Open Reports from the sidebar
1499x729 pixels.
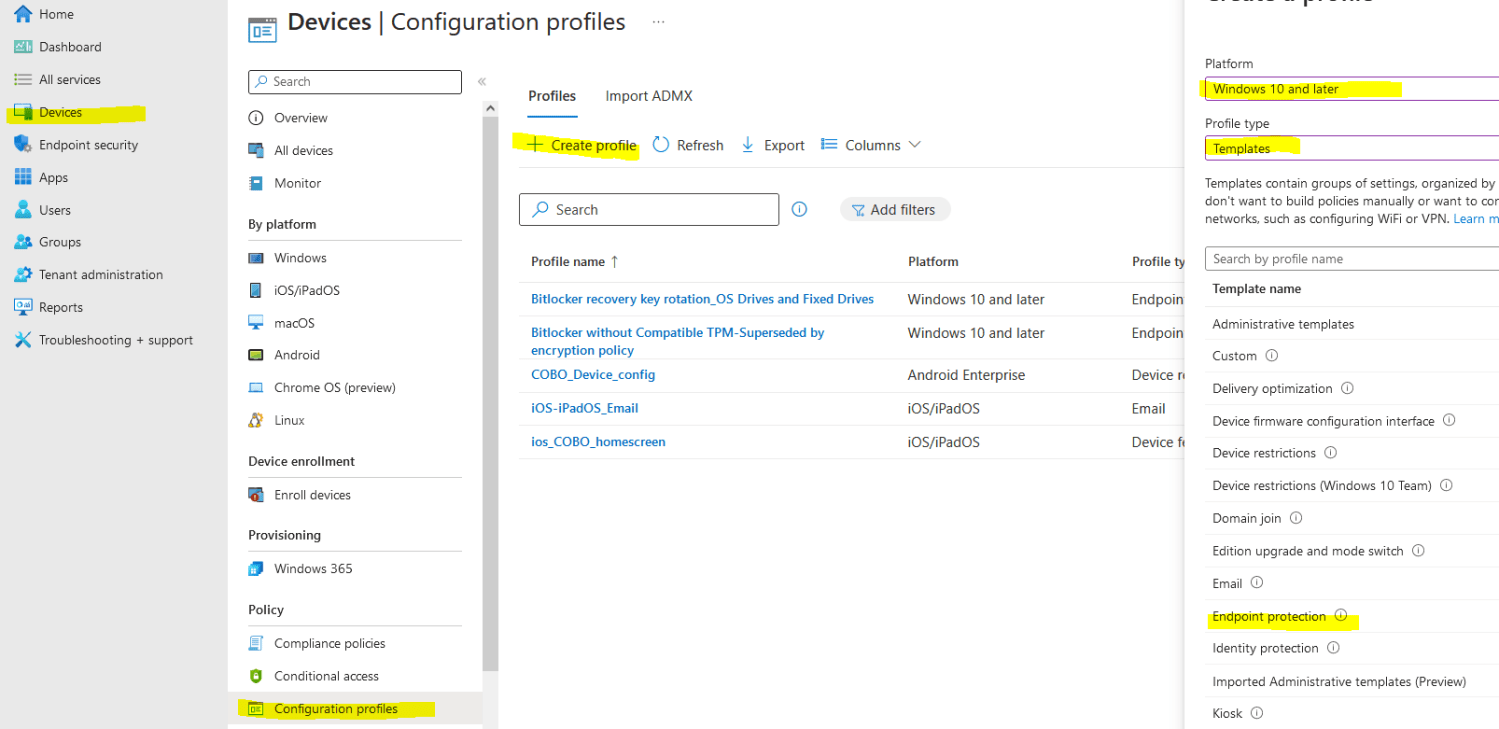tap(56, 306)
